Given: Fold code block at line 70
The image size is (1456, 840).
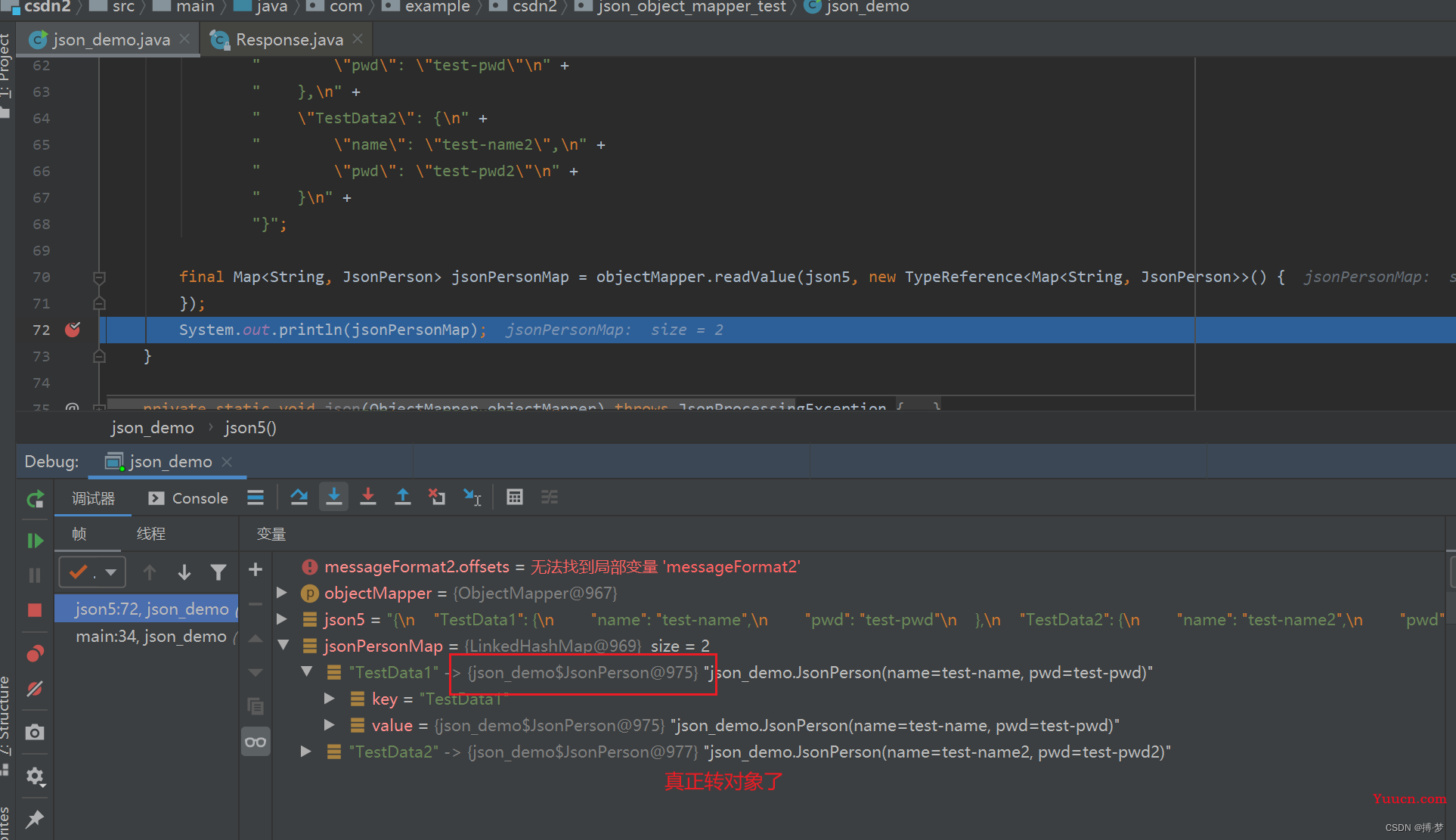Looking at the screenshot, I should point(99,277).
